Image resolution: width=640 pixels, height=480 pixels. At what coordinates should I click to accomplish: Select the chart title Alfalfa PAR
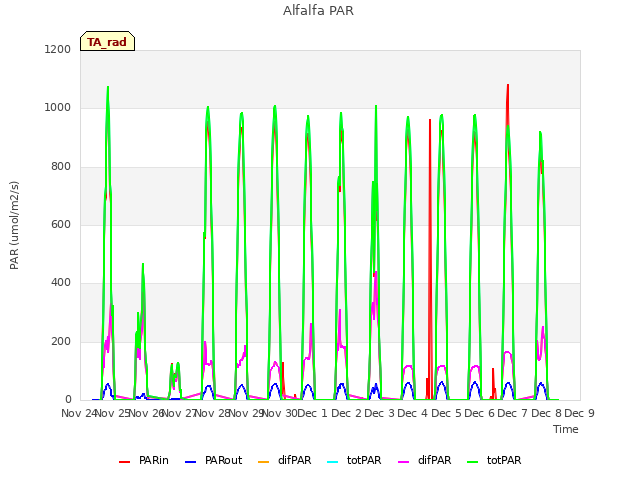coord(318,10)
